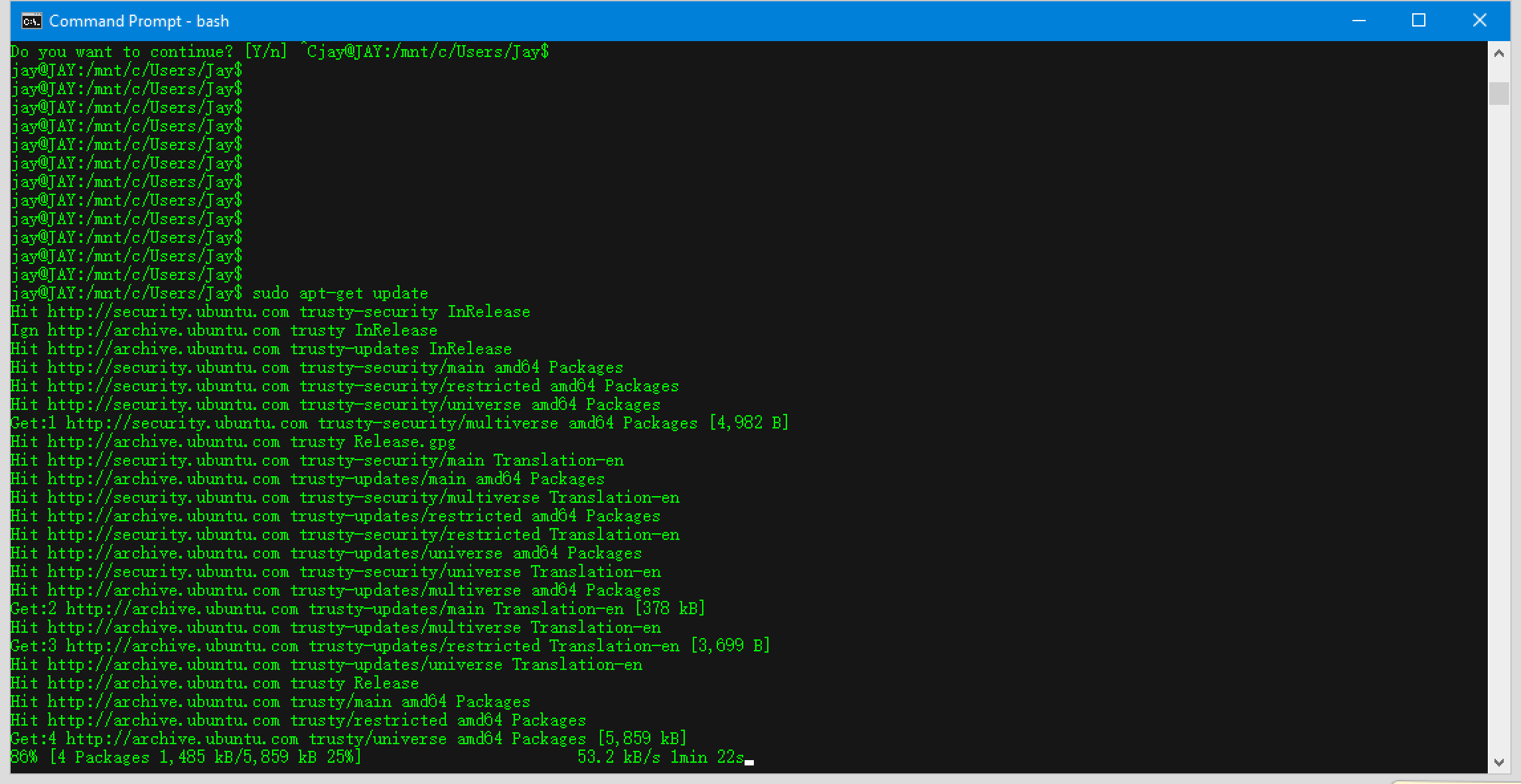Click the "Command Prompt - bash" title text
Screen dimensions: 1521x784
pyautogui.click(x=139, y=21)
